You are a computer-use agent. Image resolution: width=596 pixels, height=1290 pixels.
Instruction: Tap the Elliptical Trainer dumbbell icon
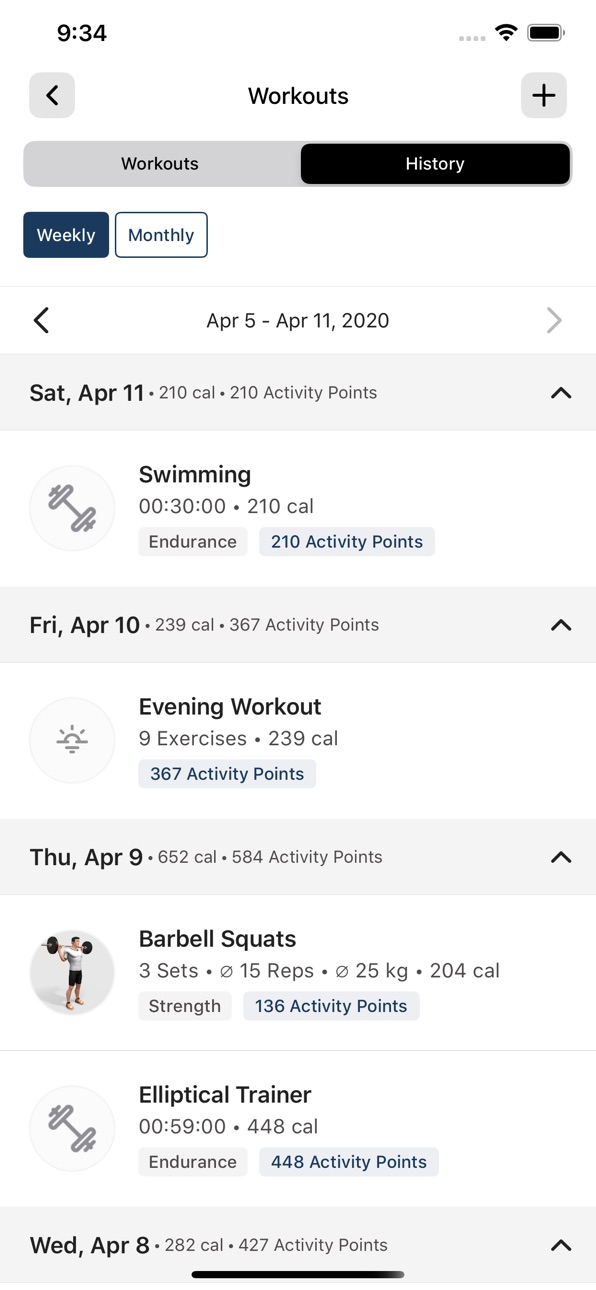72,1128
